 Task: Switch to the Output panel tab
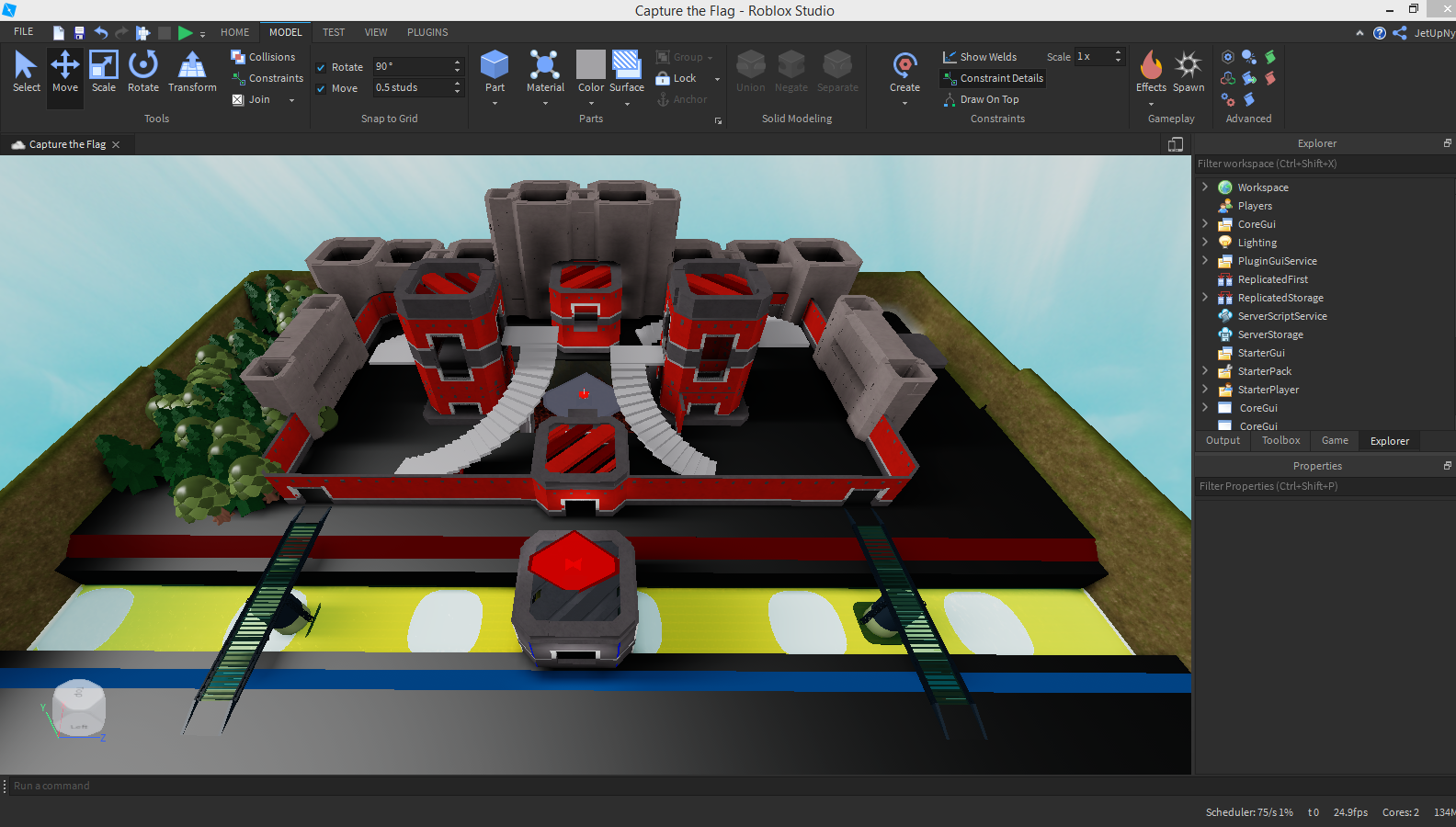click(1223, 441)
